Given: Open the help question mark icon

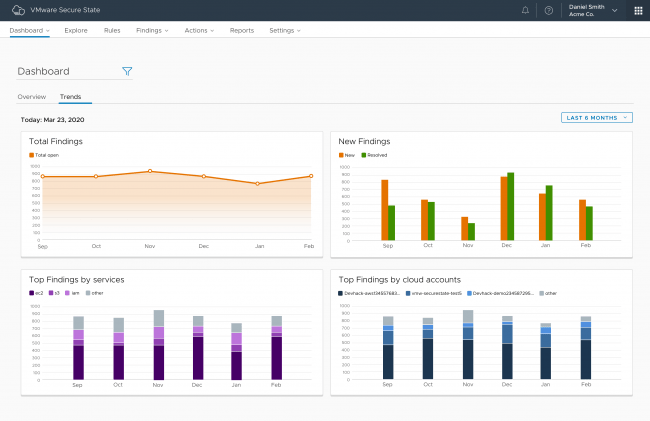Looking at the screenshot, I should [x=548, y=10].
